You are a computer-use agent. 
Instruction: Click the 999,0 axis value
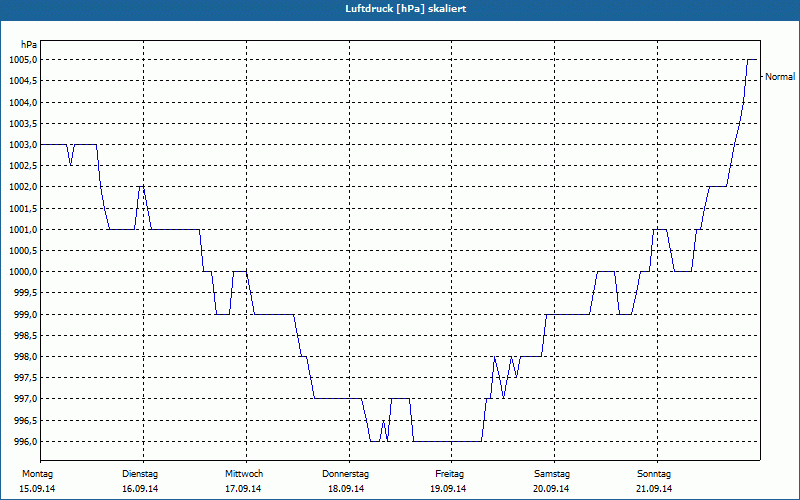click(25, 314)
